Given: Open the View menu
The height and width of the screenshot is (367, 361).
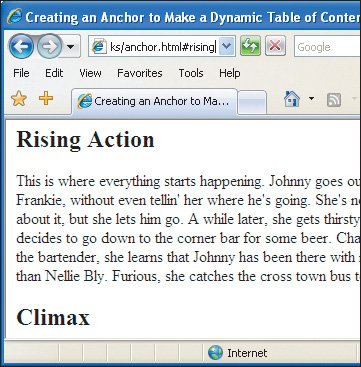Looking at the screenshot, I should click(90, 73).
